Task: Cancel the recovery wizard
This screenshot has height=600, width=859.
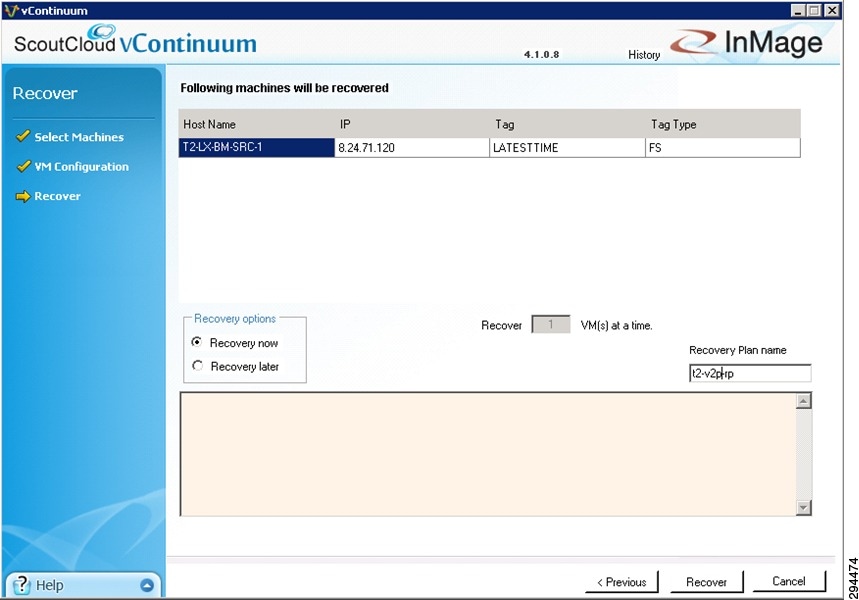Action: [x=789, y=581]
